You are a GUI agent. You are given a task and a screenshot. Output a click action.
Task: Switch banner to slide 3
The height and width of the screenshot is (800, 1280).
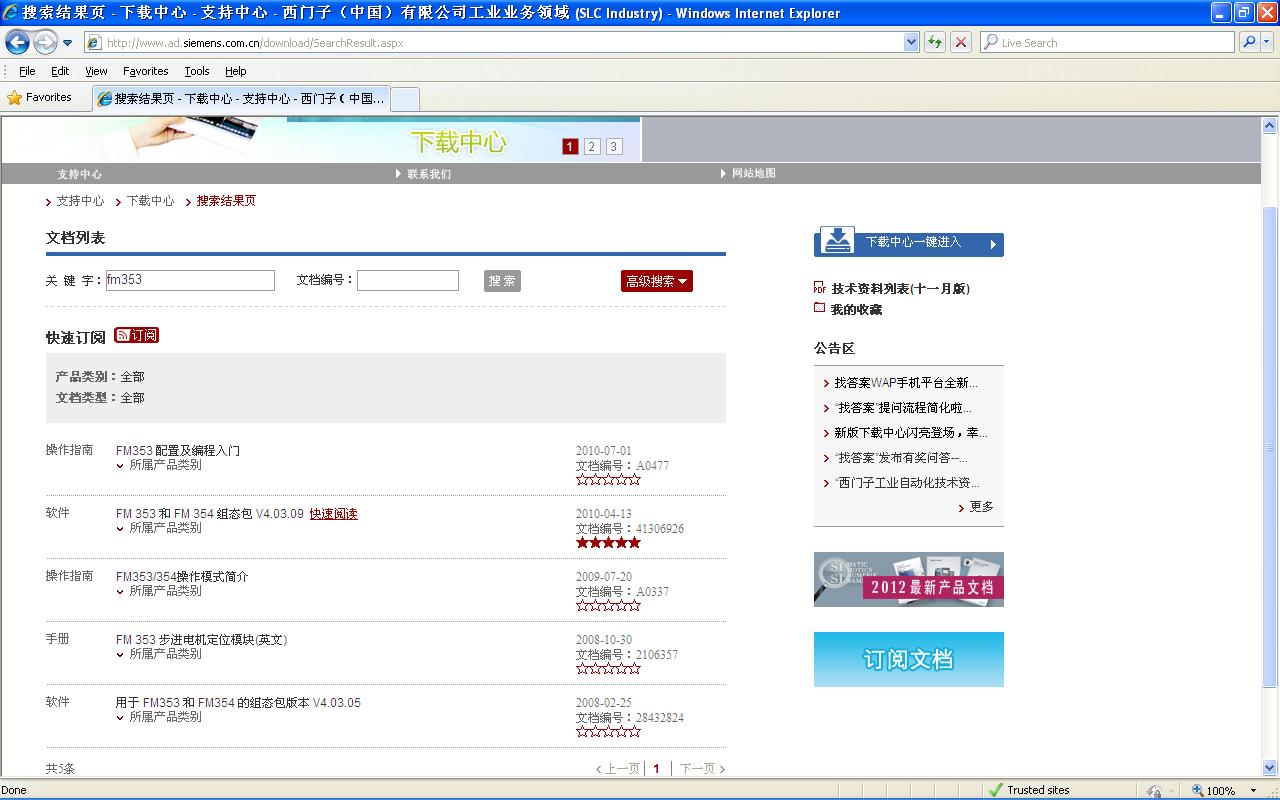point(614,147)
